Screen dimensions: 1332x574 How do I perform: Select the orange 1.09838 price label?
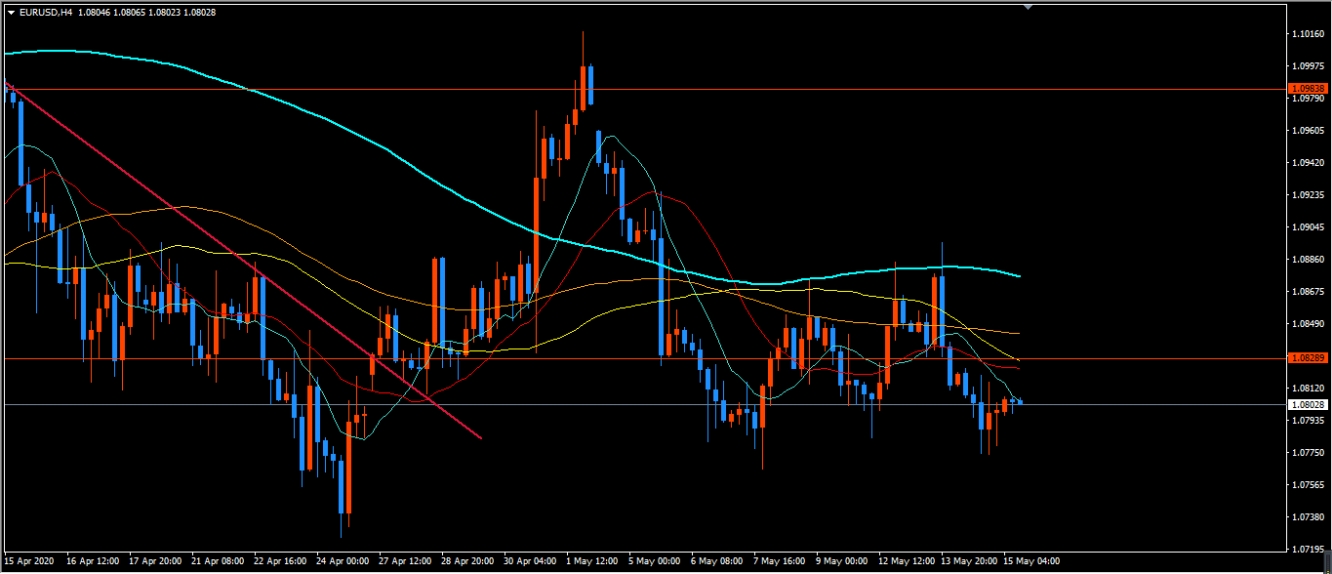[1308, 89]
